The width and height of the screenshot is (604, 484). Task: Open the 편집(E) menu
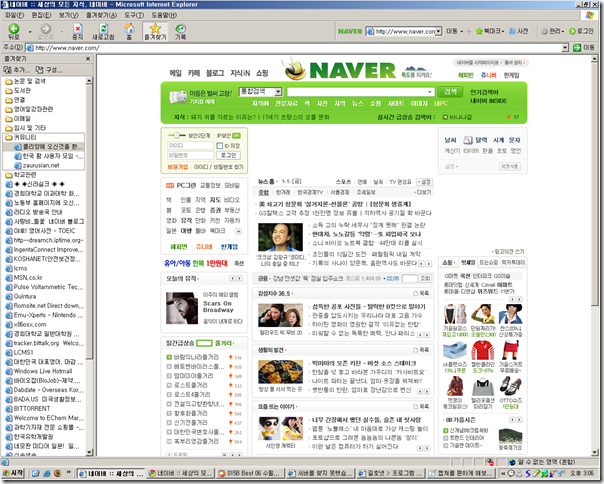pos(41,15)
